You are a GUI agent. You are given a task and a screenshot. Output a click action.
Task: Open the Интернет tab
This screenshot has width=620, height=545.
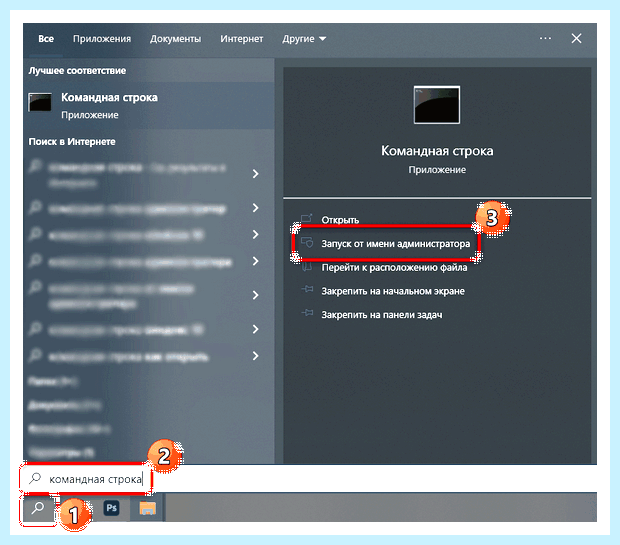point(242,39)
